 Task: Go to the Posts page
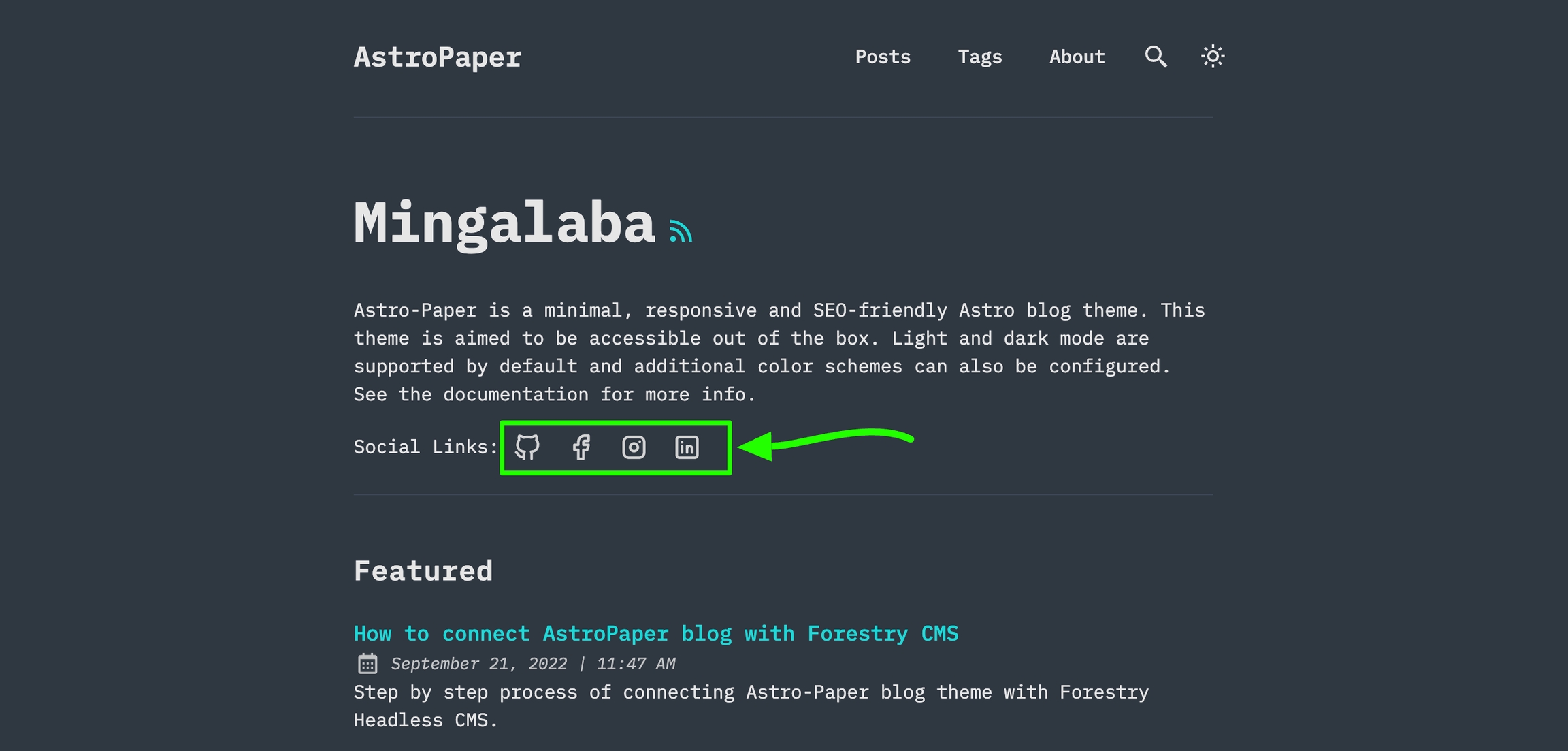[x=883, y=57]
